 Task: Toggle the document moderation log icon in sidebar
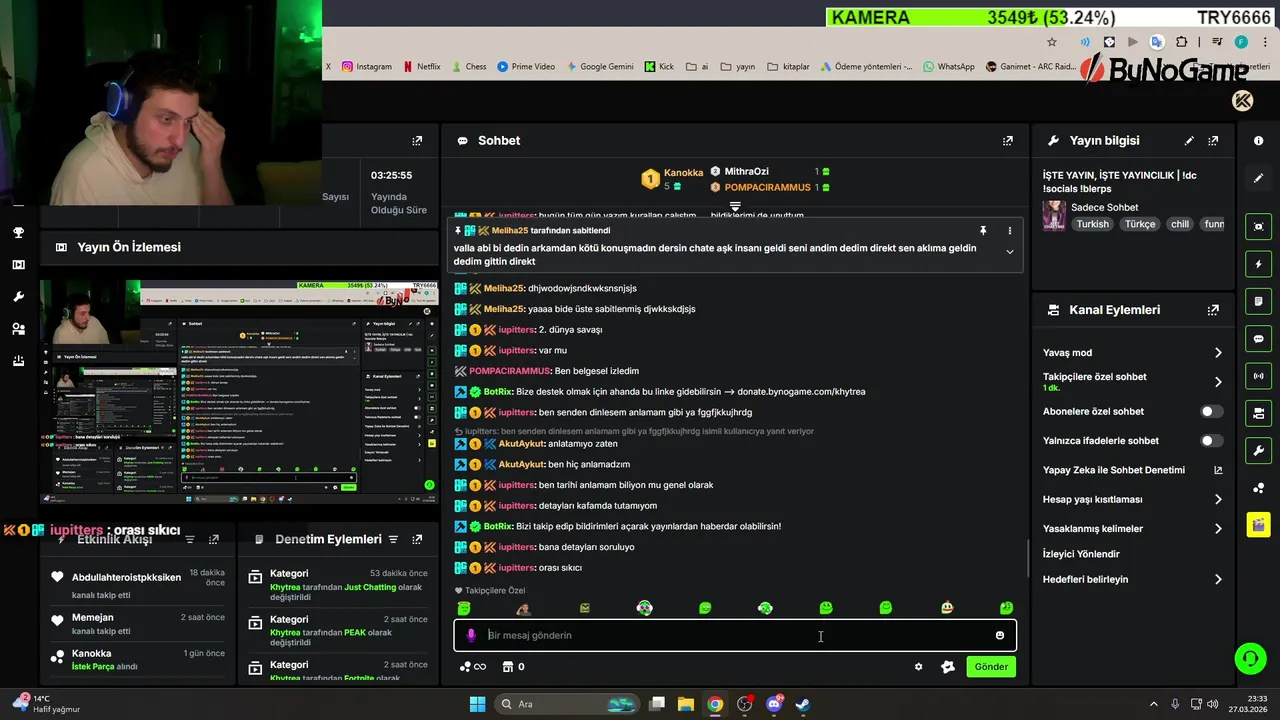click(x=1259, y=301)
